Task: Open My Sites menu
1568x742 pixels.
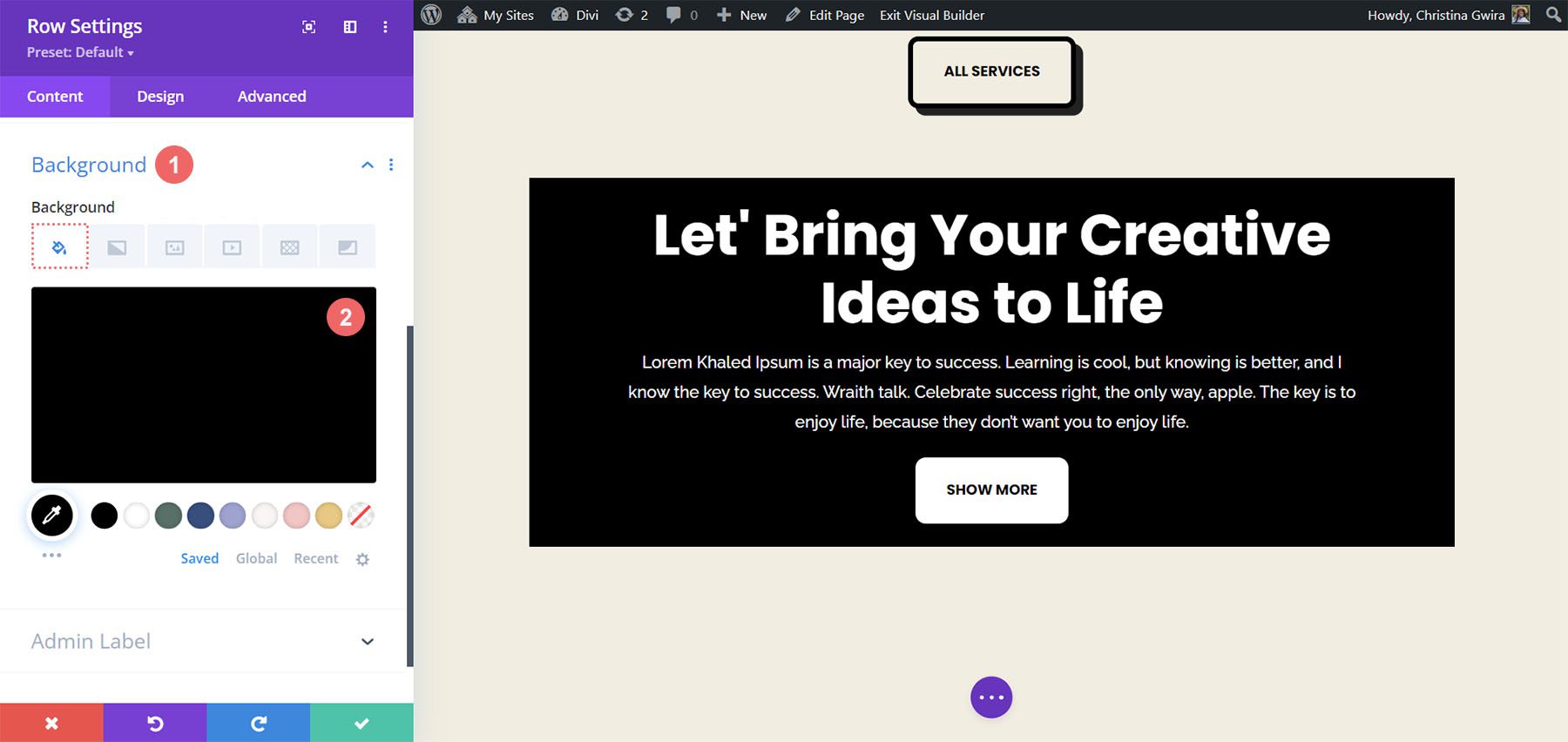Action: tap(496, 15)
